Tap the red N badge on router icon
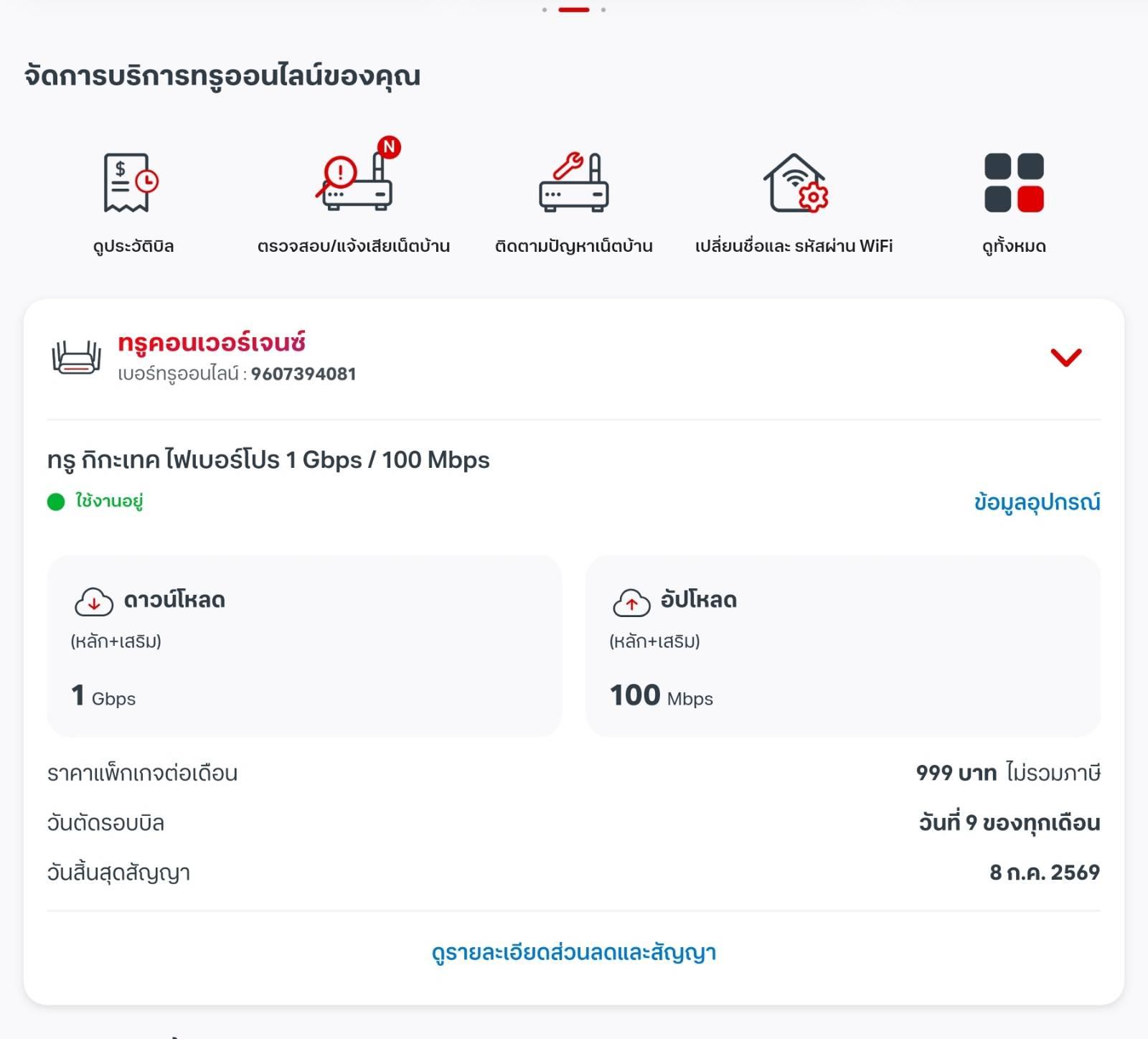This screenshot has width=1148, height=1039. click(x=389, y=147)
